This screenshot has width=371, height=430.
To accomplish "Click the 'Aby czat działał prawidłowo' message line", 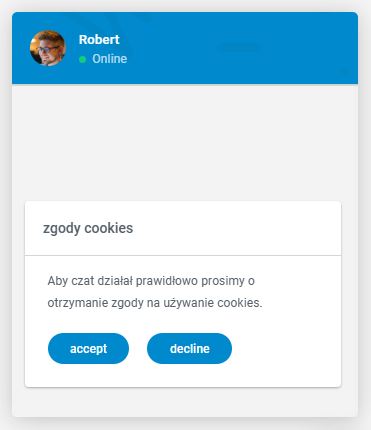I will click(x=151, y=281).
